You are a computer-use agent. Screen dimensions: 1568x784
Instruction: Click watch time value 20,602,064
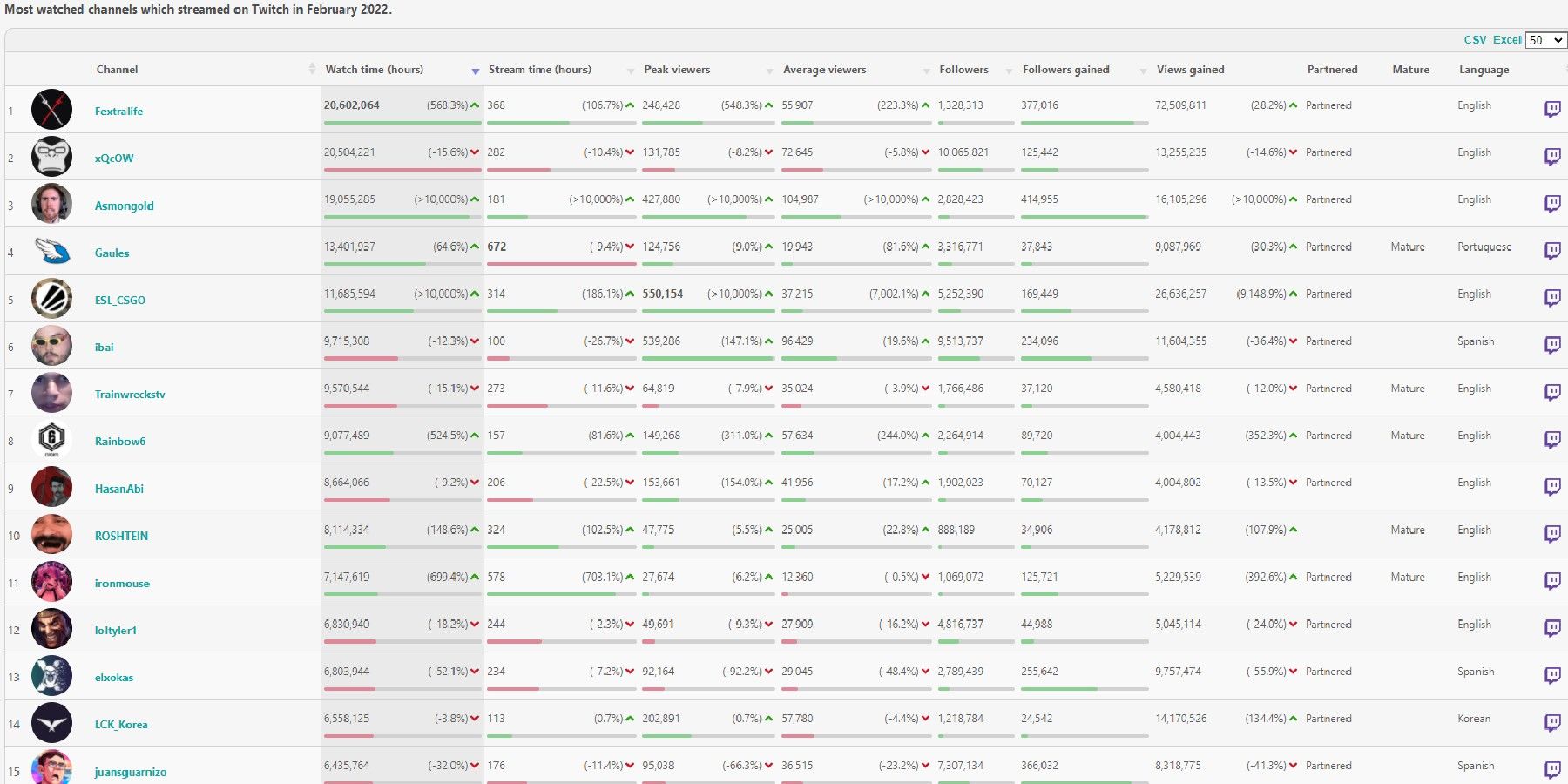(351, 105)
